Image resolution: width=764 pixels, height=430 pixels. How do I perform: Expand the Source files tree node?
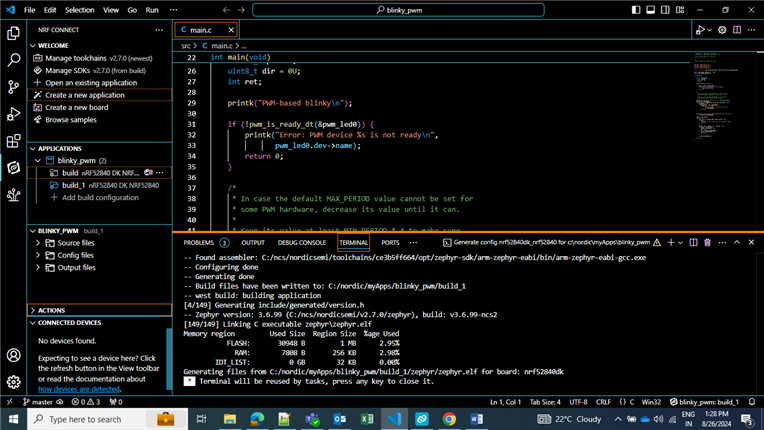click(75, 243)
